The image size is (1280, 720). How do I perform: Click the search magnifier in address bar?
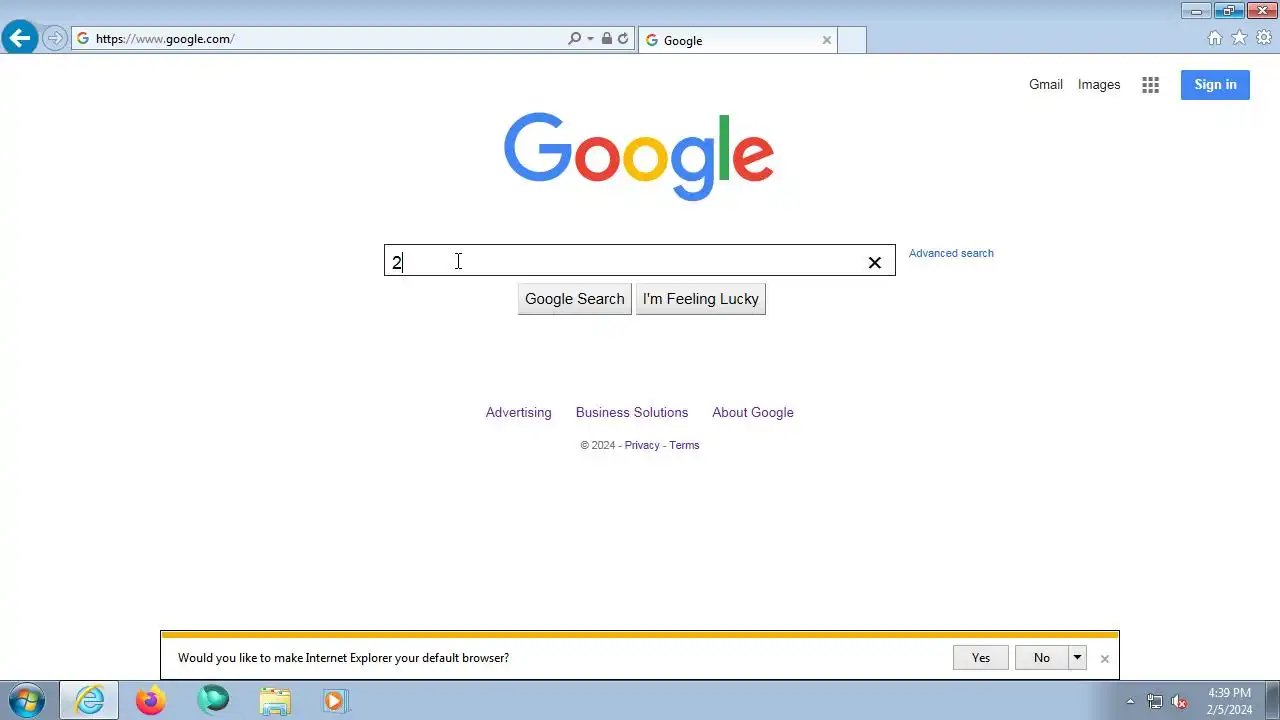(x=574, y=39)
